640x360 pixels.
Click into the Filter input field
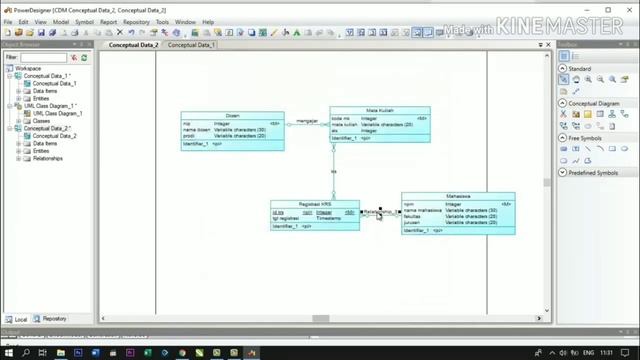(x=44, y=58)
